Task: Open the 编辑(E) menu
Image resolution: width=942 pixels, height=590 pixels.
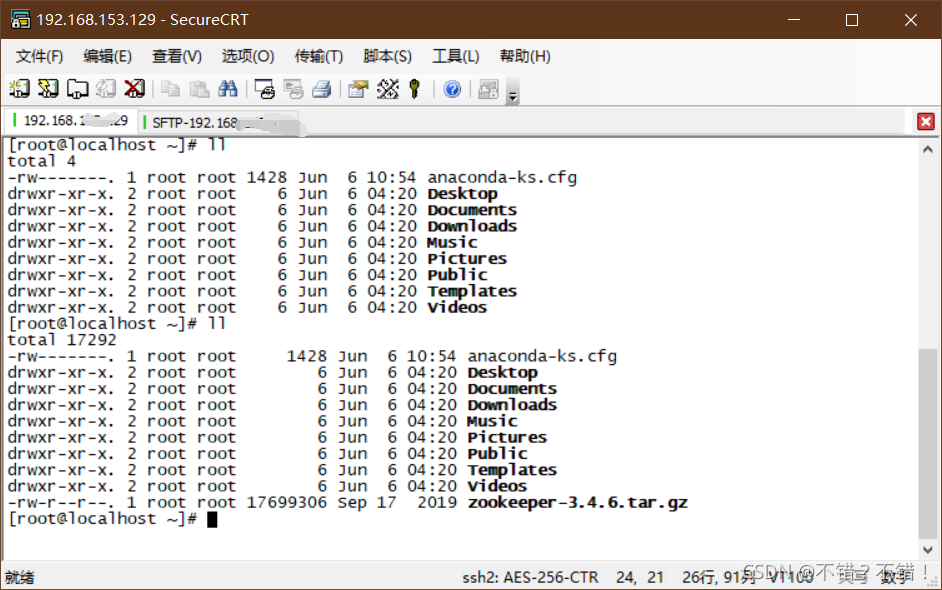Action: pos(108,56)
